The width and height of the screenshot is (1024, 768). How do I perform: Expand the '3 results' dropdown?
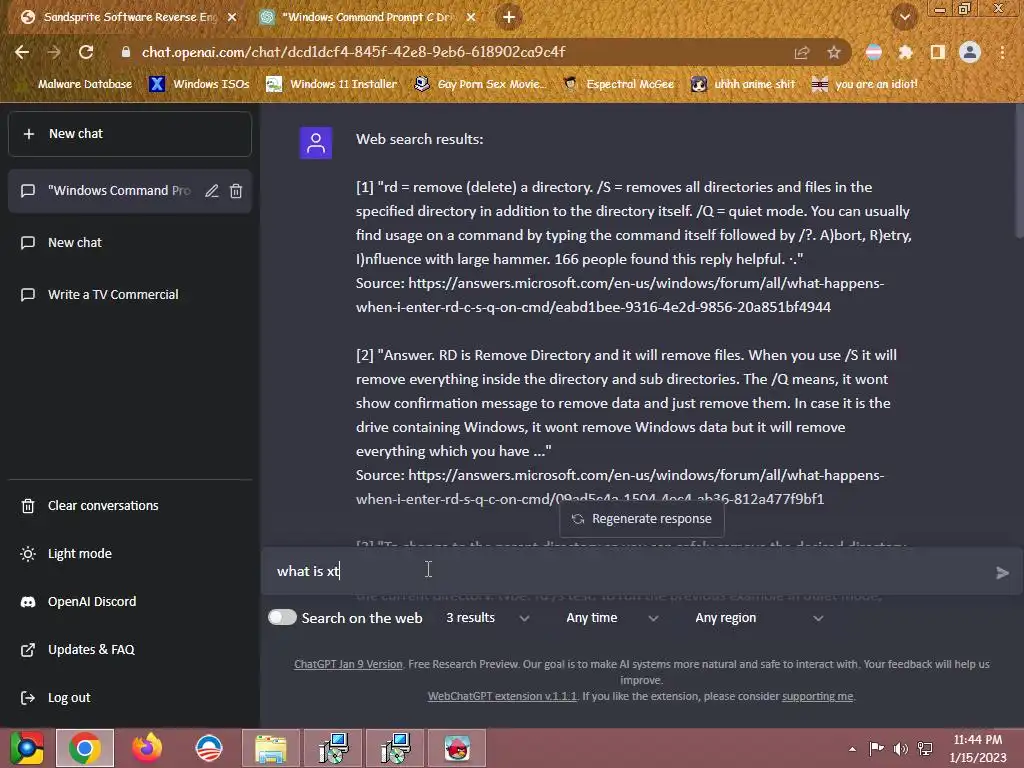click(487, 618)
